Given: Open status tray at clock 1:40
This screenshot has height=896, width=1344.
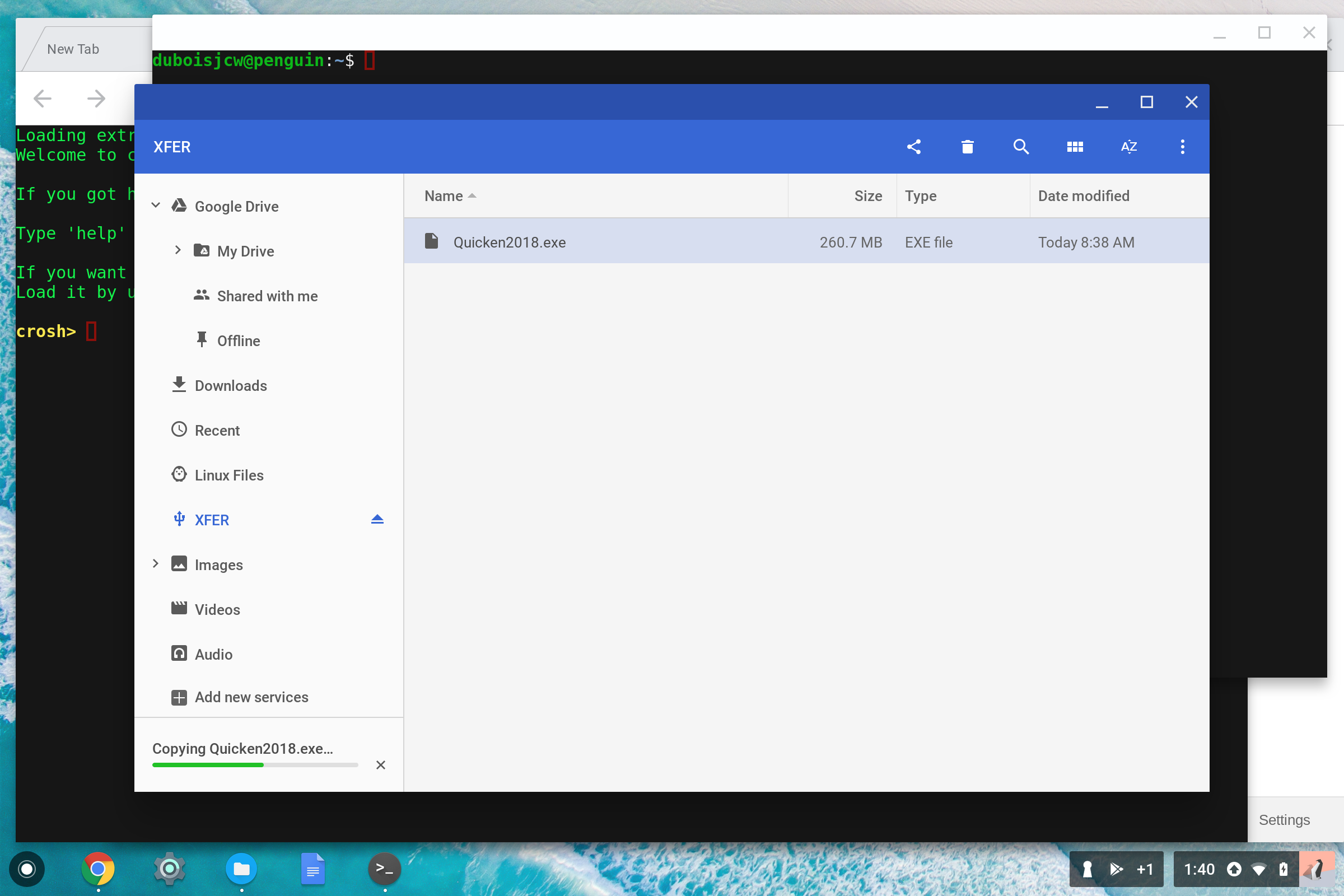Looking at the screenshot, I should (1199, 869).
